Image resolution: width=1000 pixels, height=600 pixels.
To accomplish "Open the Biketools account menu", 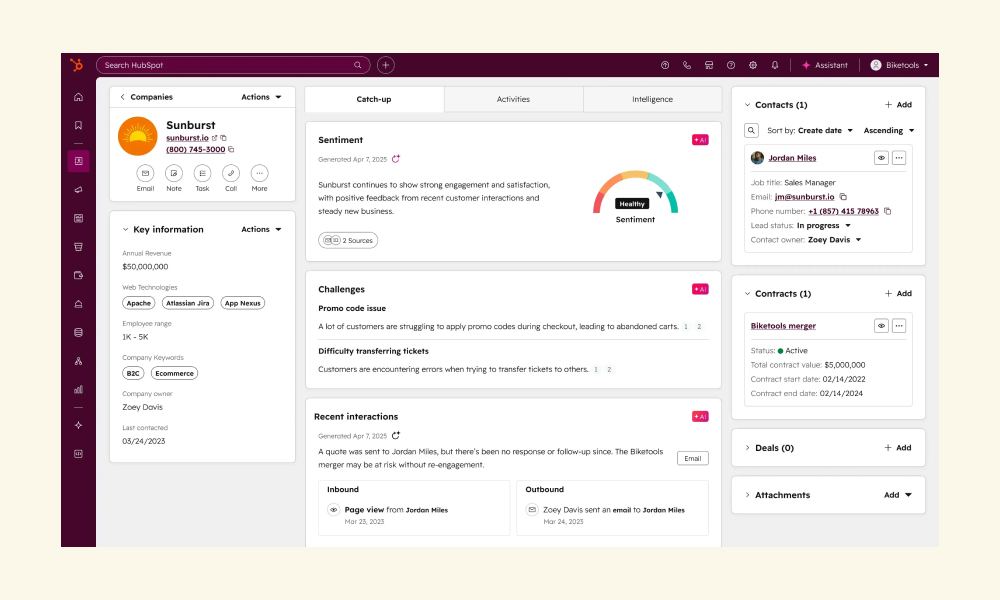I will 899,65.
